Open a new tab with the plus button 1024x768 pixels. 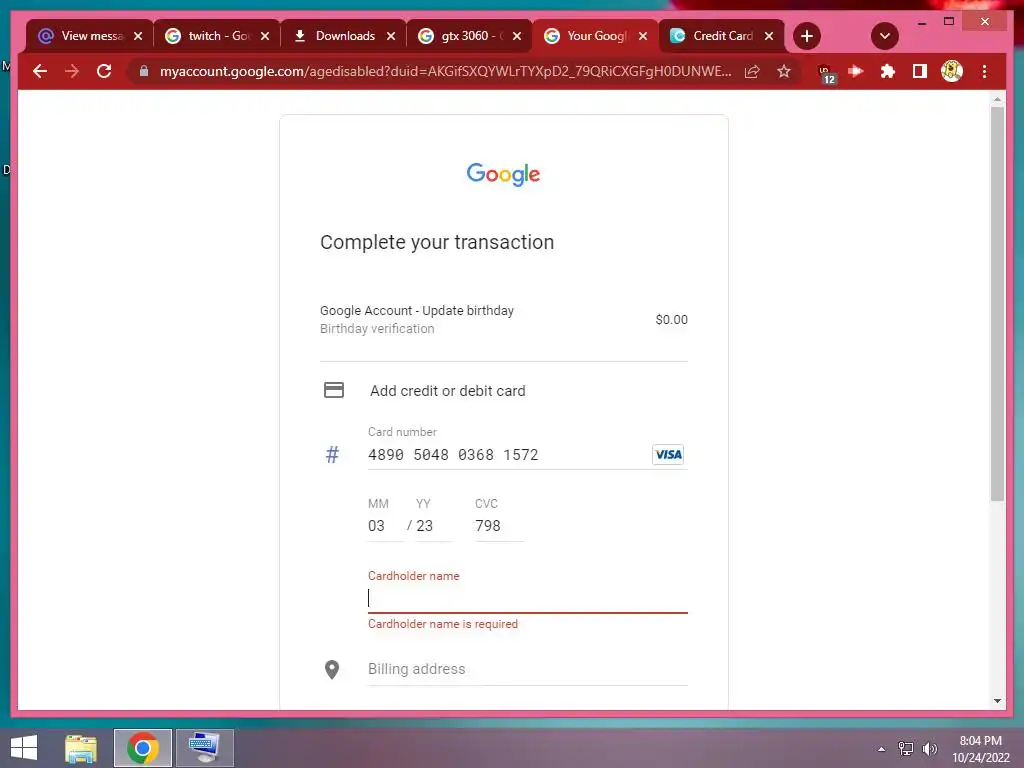pos(807,36)
